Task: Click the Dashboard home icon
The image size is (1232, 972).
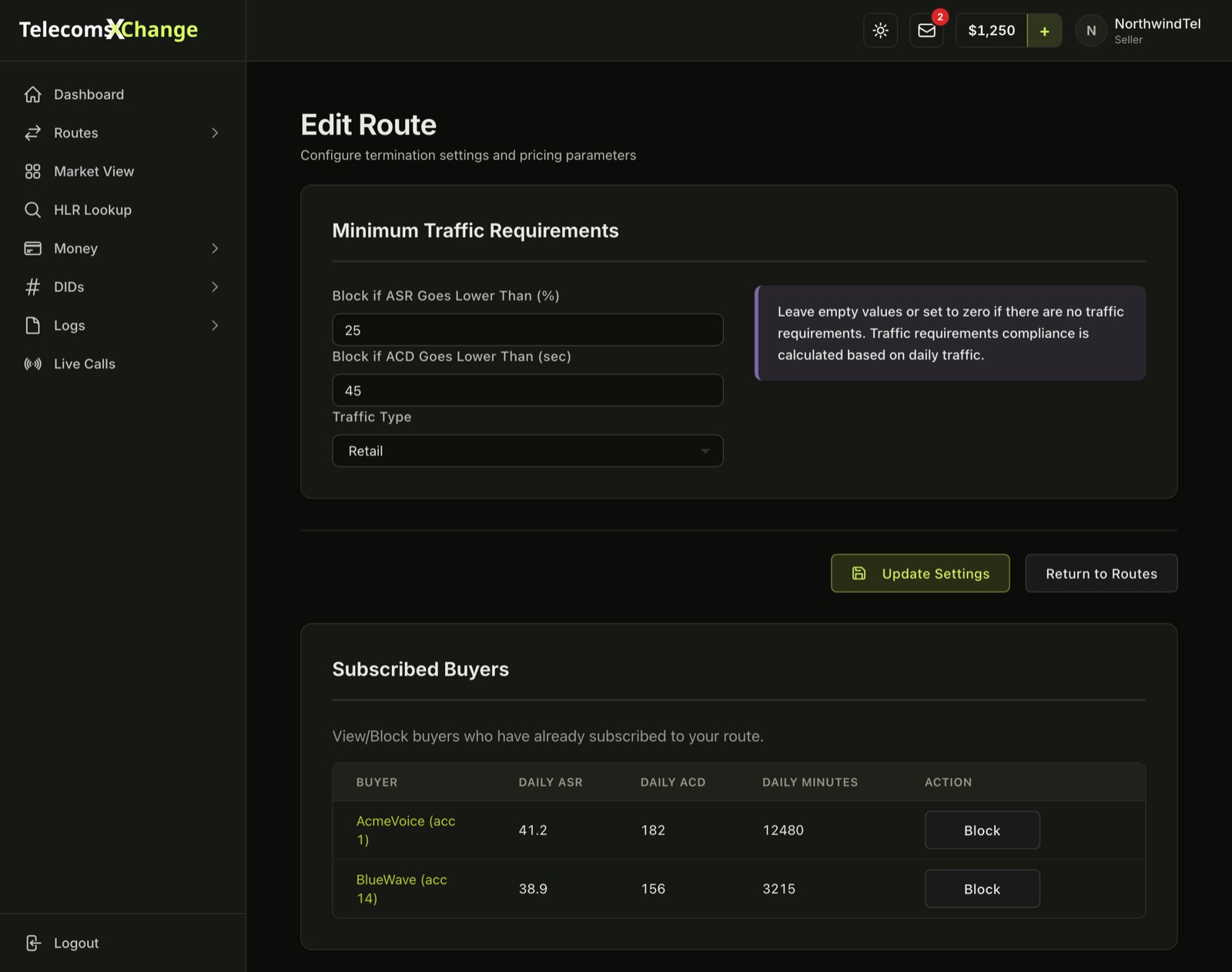Action: click(x=32, y=94)
